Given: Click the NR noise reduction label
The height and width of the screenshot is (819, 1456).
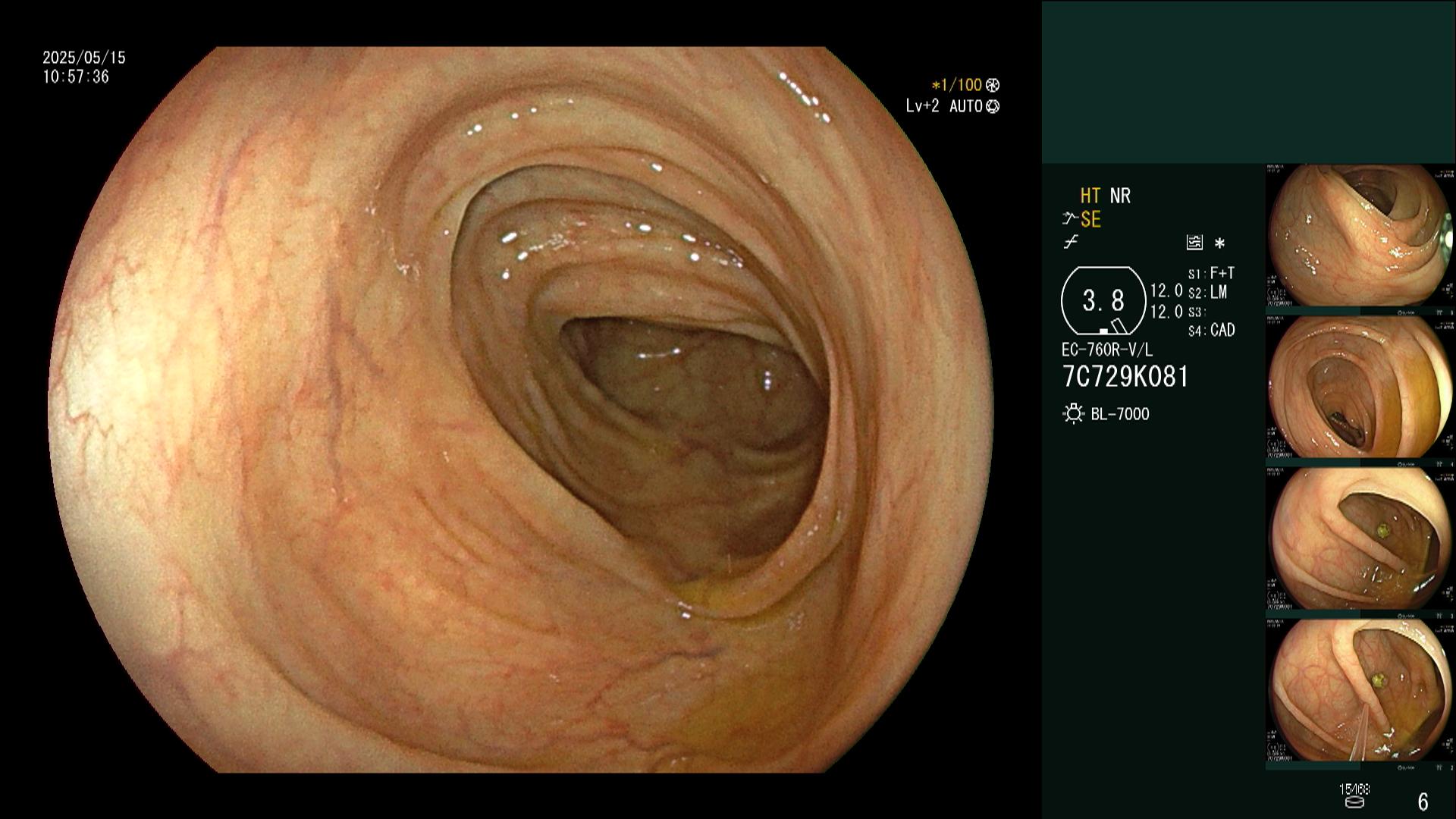Looking at the screenshot, I should coord(1120,196).
